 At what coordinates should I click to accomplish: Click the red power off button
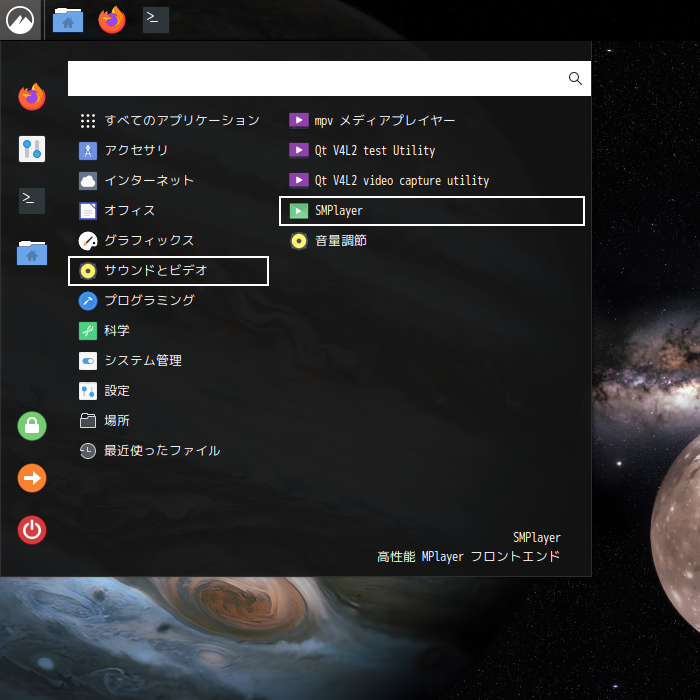pyautogui.click(x=32, y=530)
